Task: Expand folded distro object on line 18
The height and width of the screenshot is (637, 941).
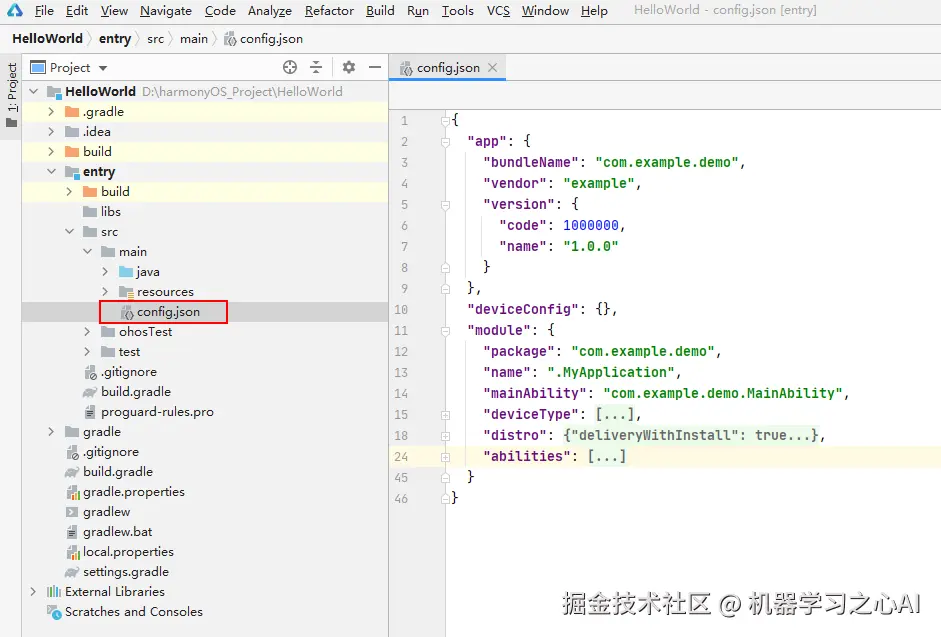Action: click(x=445, y=436)
